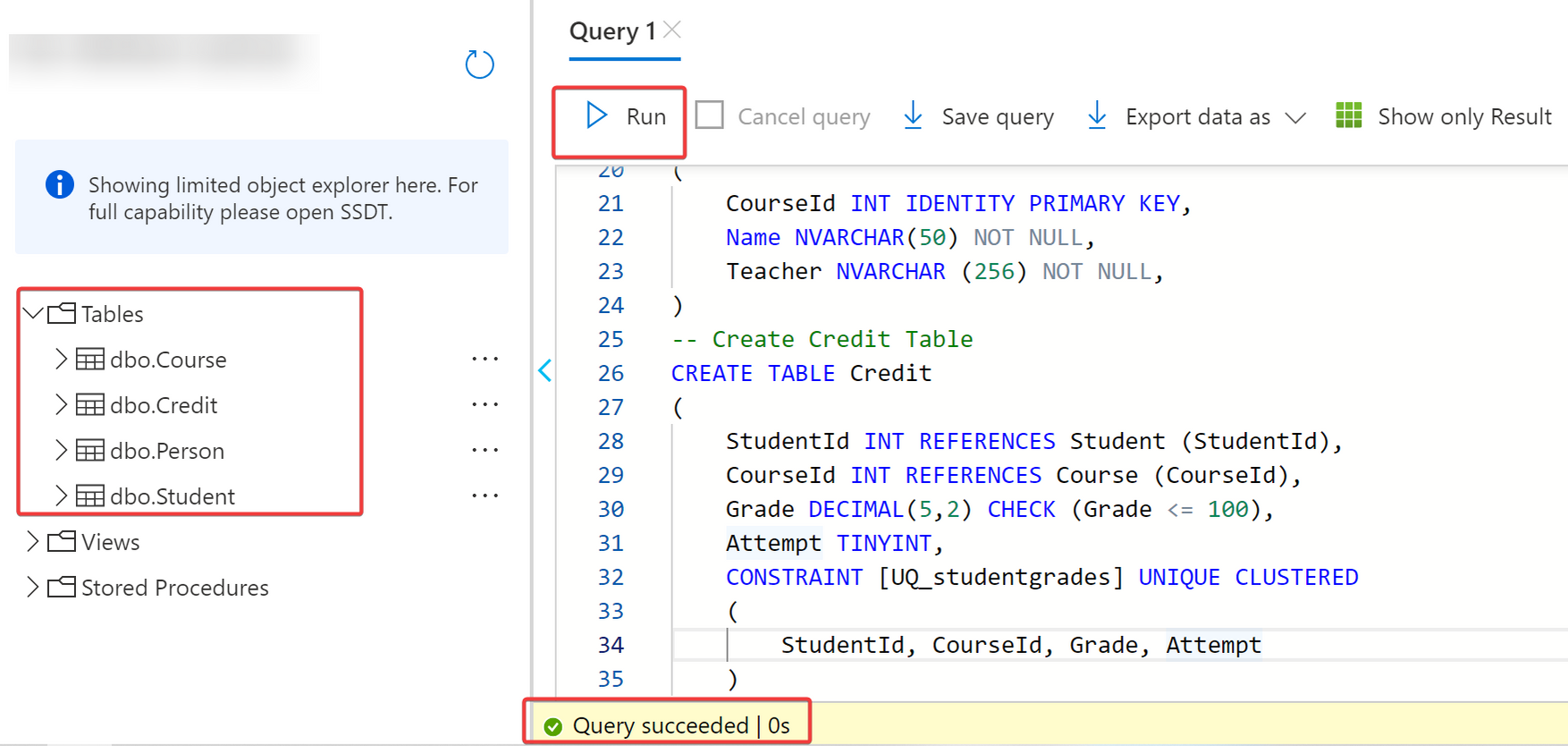Click the Stored Procedures folder icon

62,587
